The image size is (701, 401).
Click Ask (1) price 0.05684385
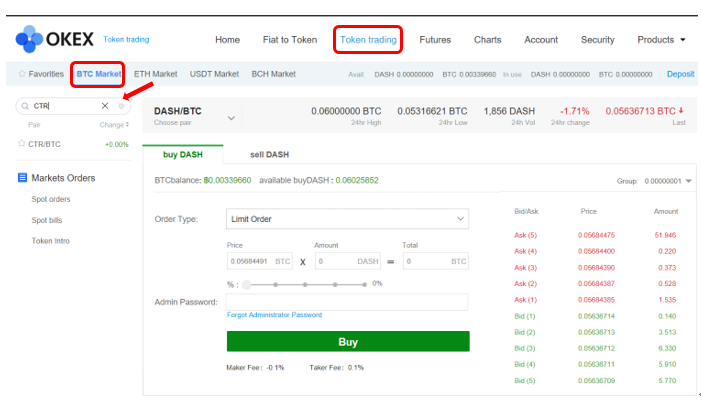[x=596, y=300]
